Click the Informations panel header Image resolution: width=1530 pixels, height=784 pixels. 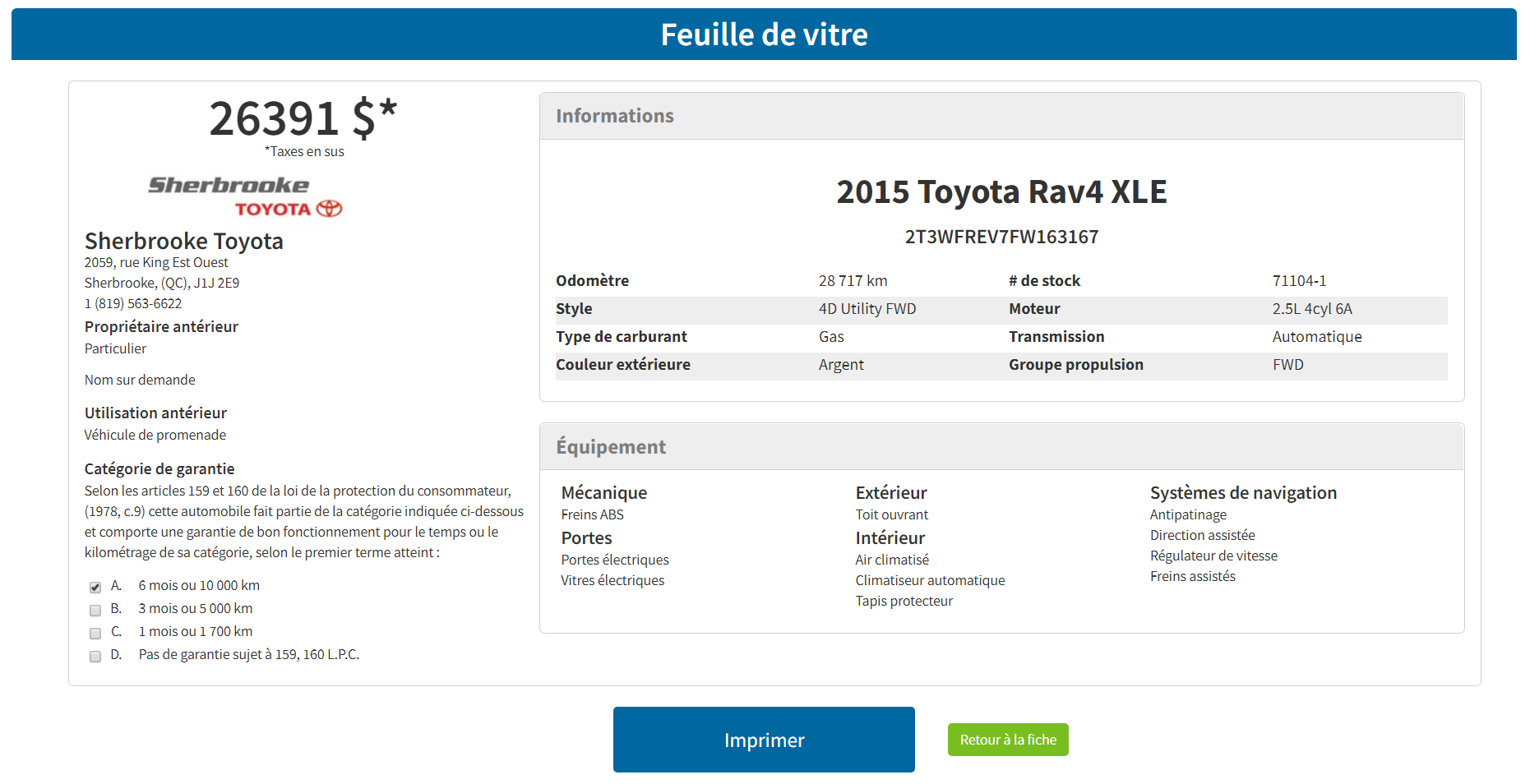point(615,116)
